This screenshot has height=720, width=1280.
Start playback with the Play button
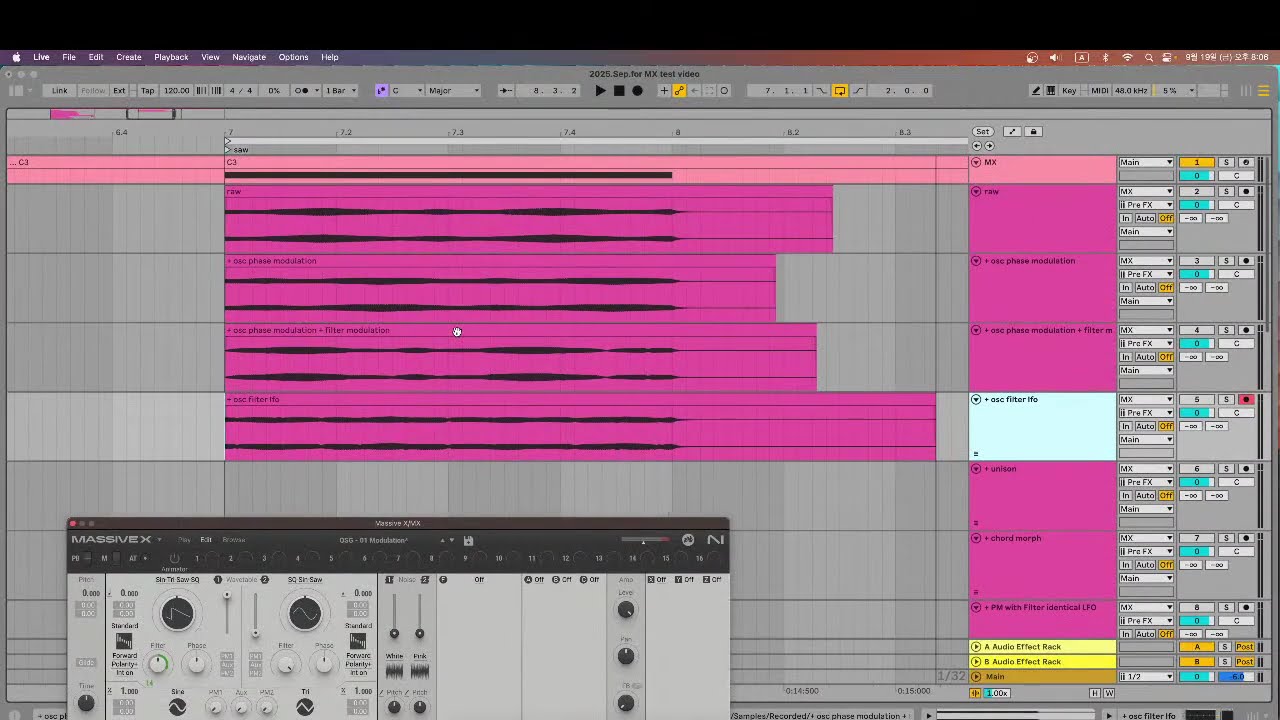pyautogui.click(x=600, y=91)
